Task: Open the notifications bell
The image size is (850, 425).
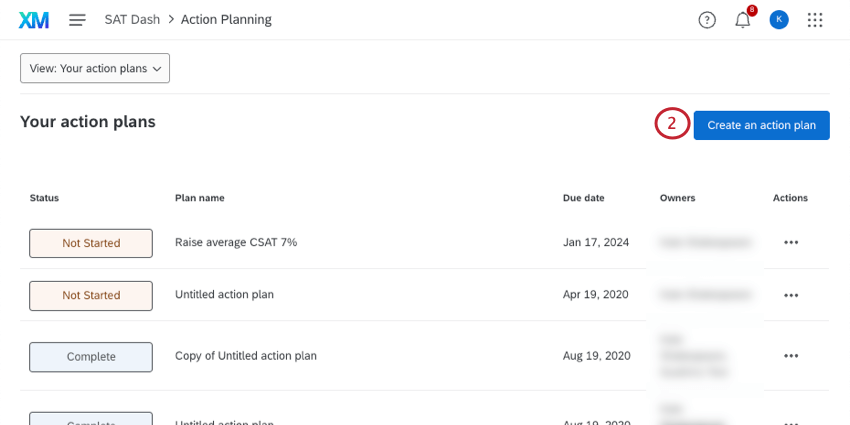Action: [x=742, y=20]
